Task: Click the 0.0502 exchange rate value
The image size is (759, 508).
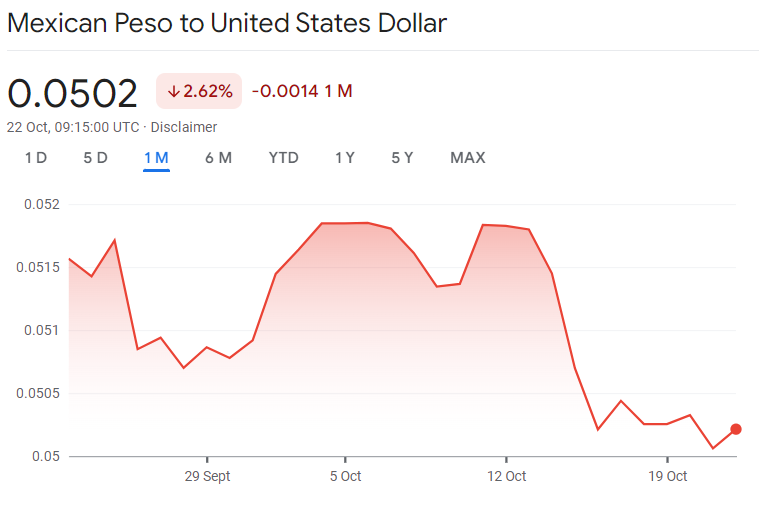Action: [x=73, y=93]
